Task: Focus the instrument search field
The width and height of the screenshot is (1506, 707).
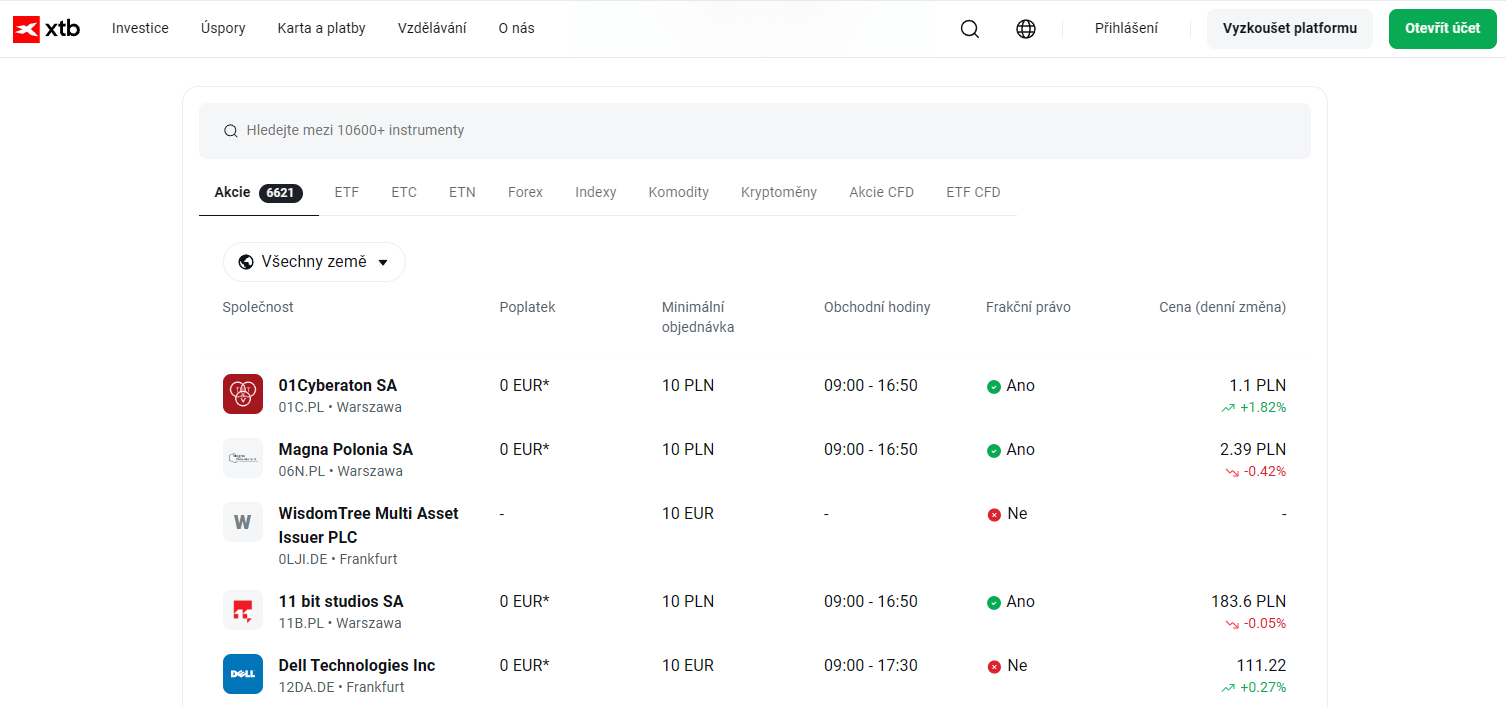Action: coord(754,131)
